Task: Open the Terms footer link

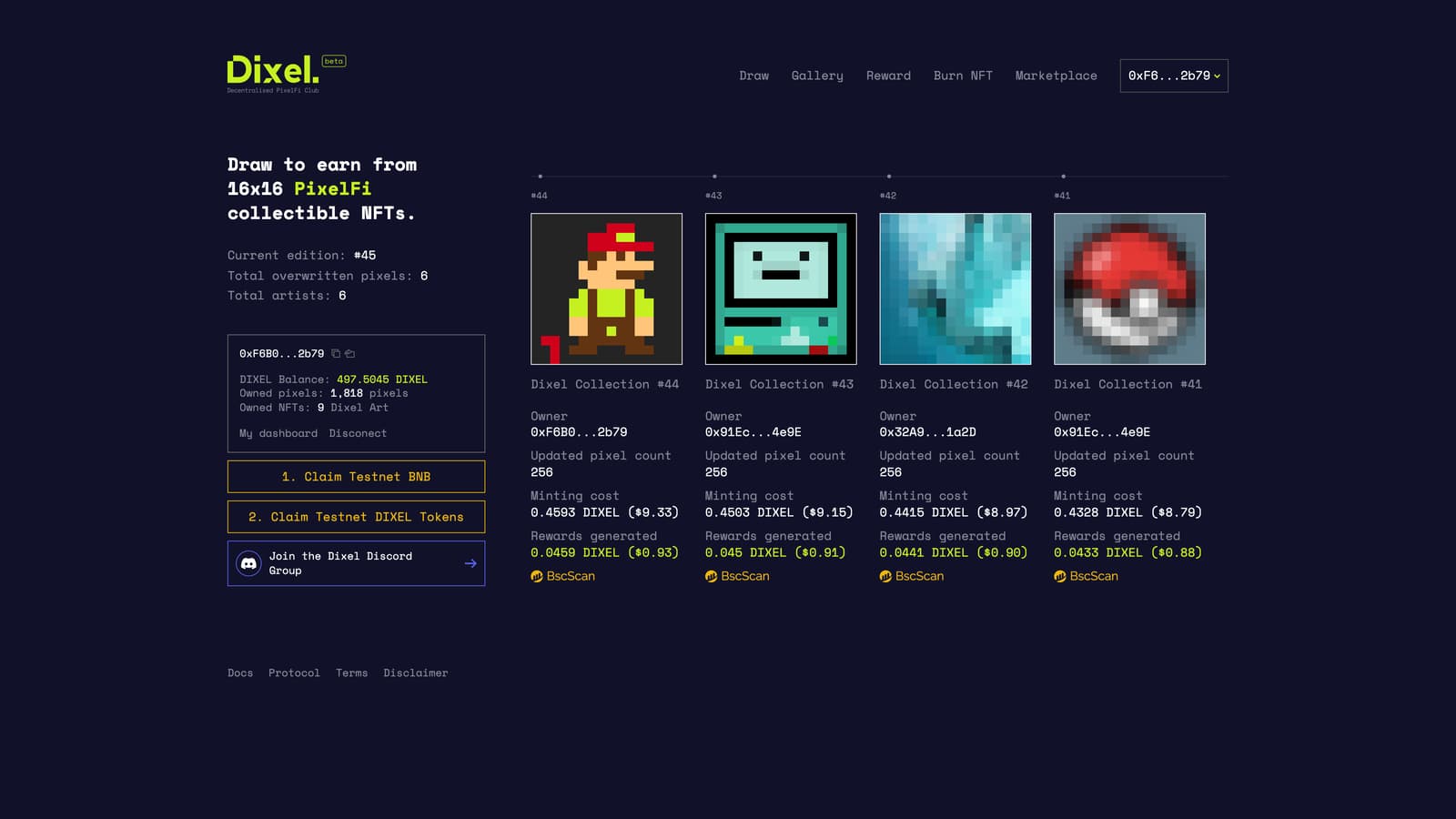Action: (351, 672)
